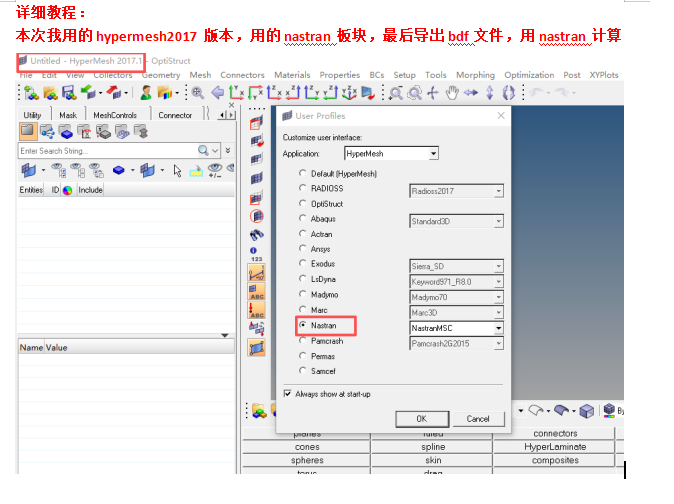
Task: Toggle the 'Always show at start-up' checkbox
Action: click(x=288, y=394)
